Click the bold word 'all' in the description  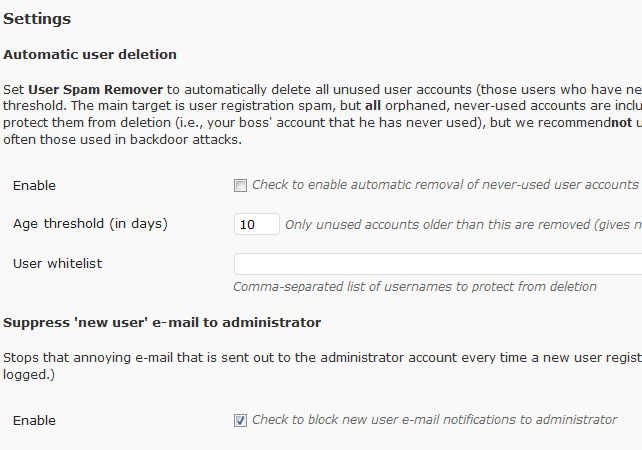(373, 106)
